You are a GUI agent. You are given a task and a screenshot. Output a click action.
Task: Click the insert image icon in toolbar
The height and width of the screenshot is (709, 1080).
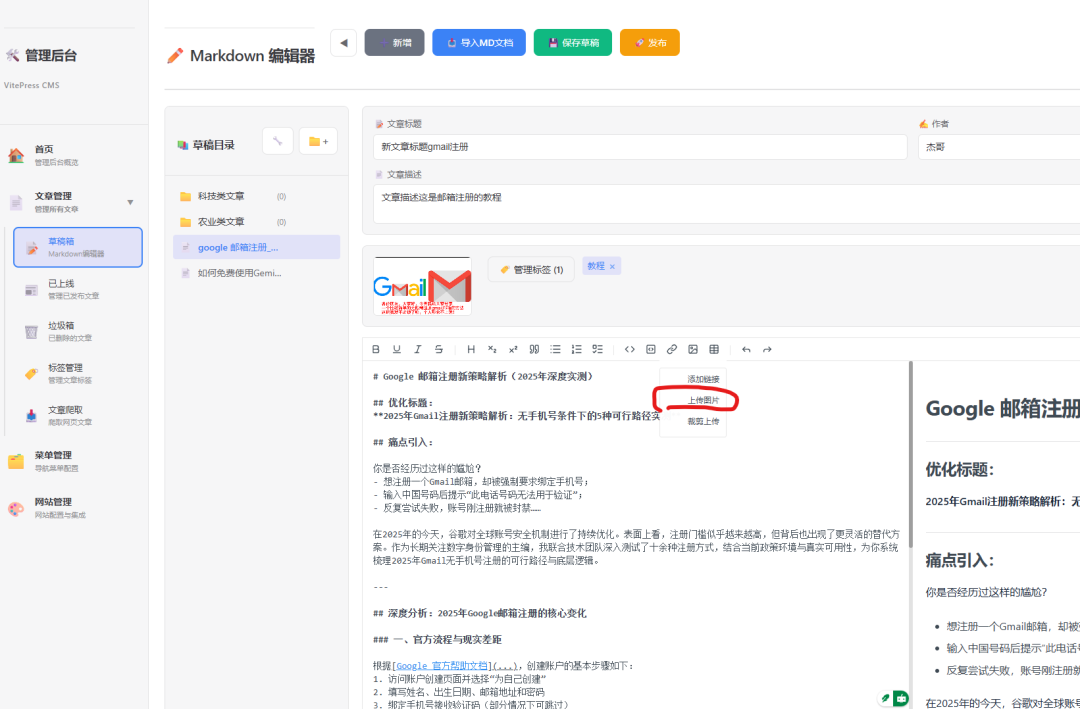tap(693, 349)
